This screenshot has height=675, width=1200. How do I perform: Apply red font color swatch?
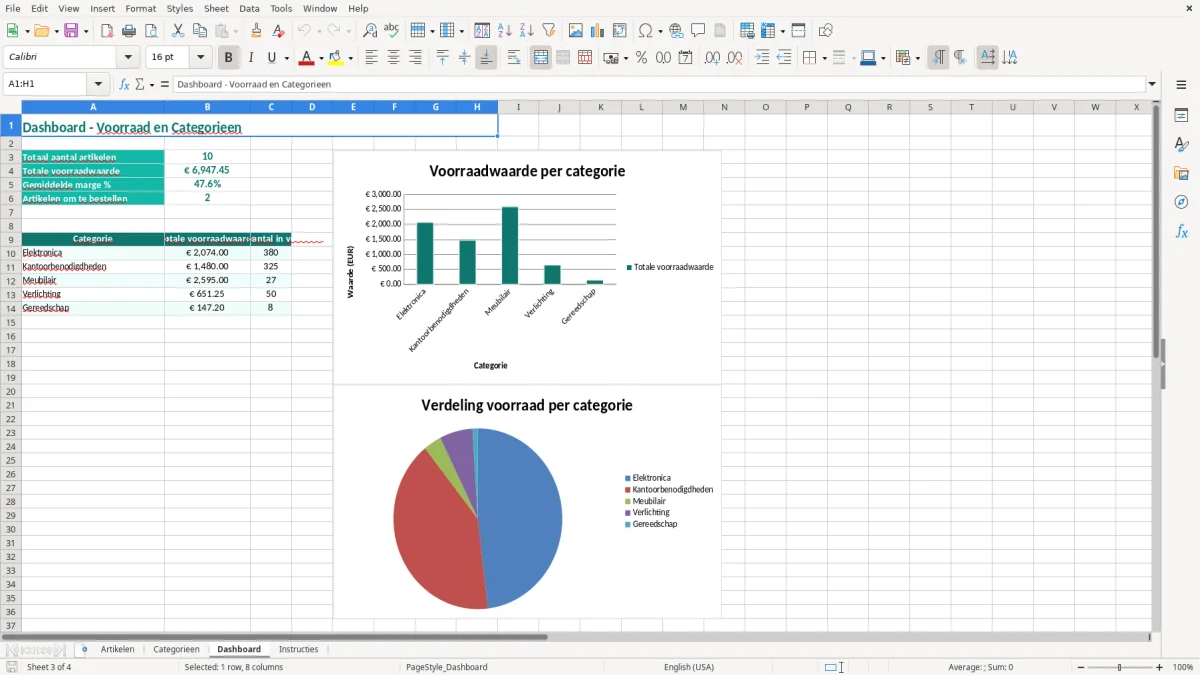point(306,58)
